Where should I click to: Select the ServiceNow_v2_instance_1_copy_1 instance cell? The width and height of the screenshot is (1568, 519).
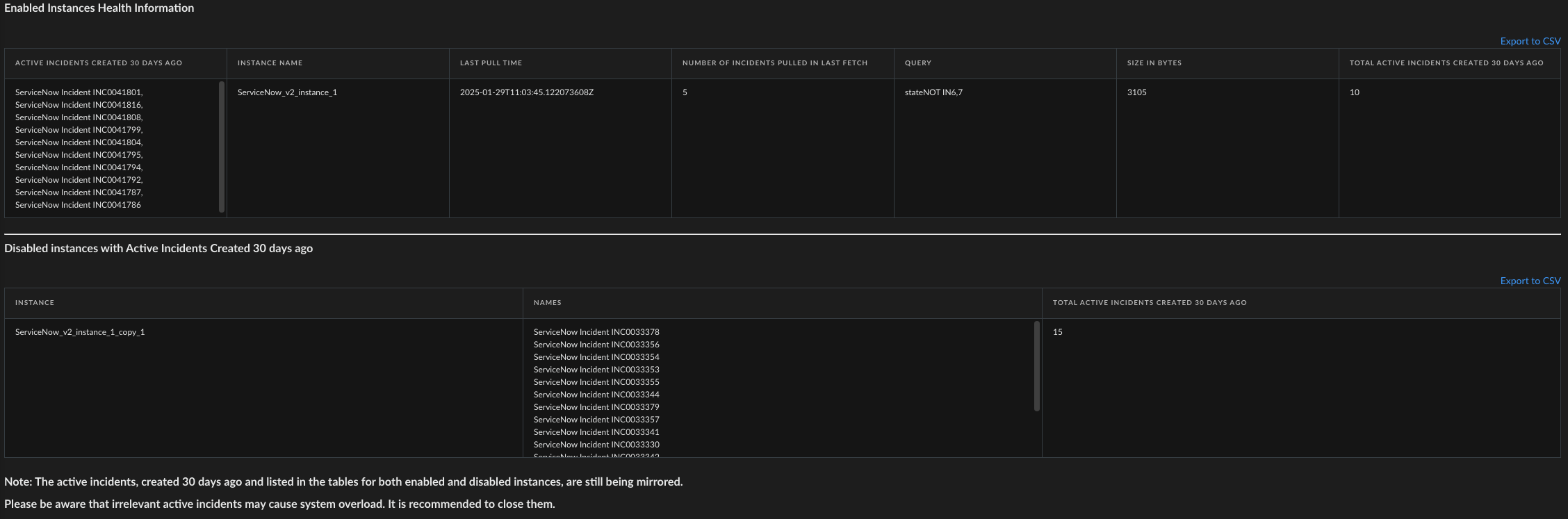[80, 332]
